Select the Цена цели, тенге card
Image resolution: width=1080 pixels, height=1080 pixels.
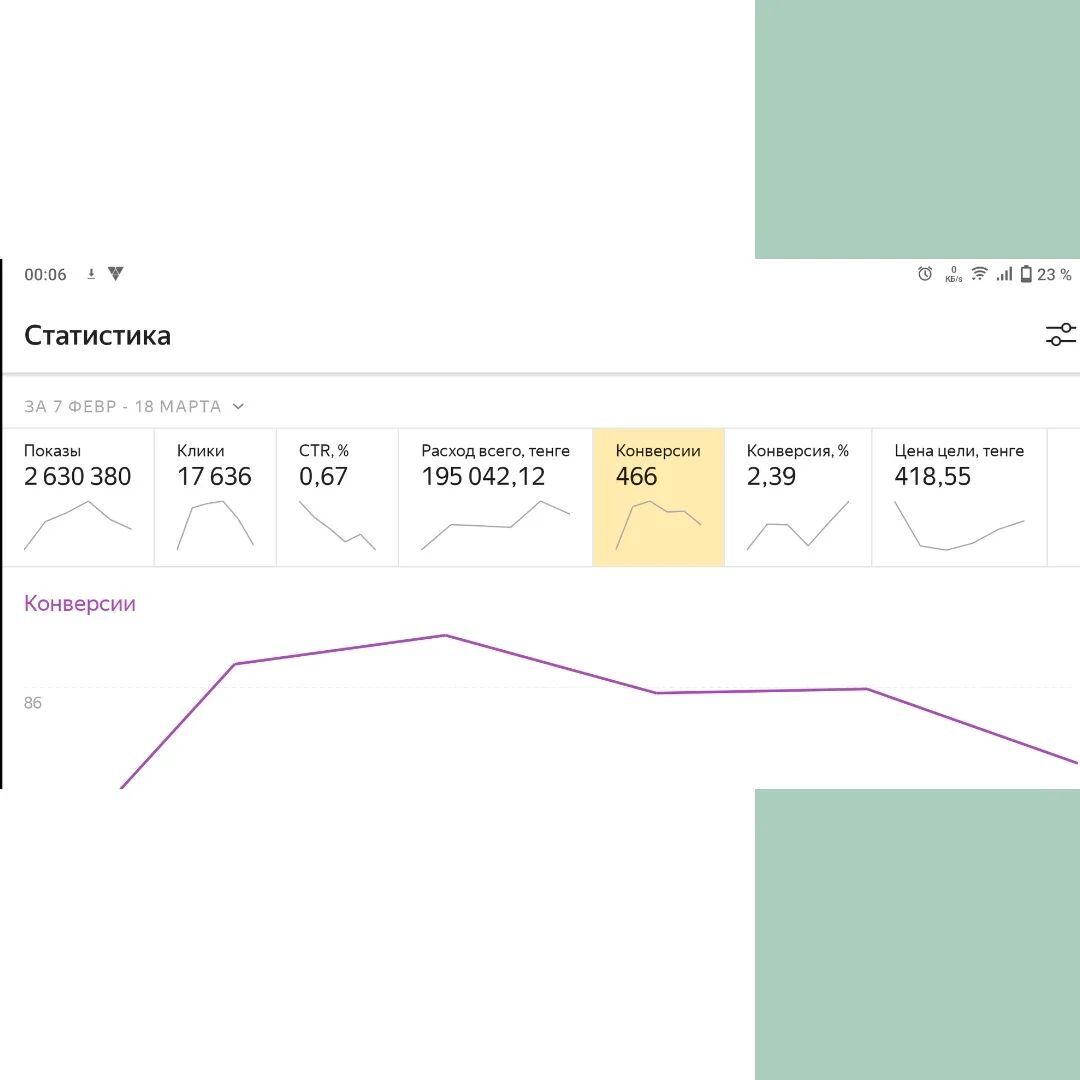click(x=959, y=497)
